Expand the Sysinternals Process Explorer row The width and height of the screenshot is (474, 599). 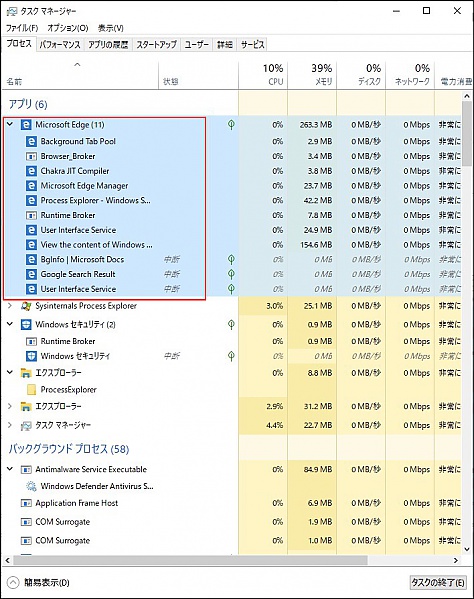(x=10, y=306)
